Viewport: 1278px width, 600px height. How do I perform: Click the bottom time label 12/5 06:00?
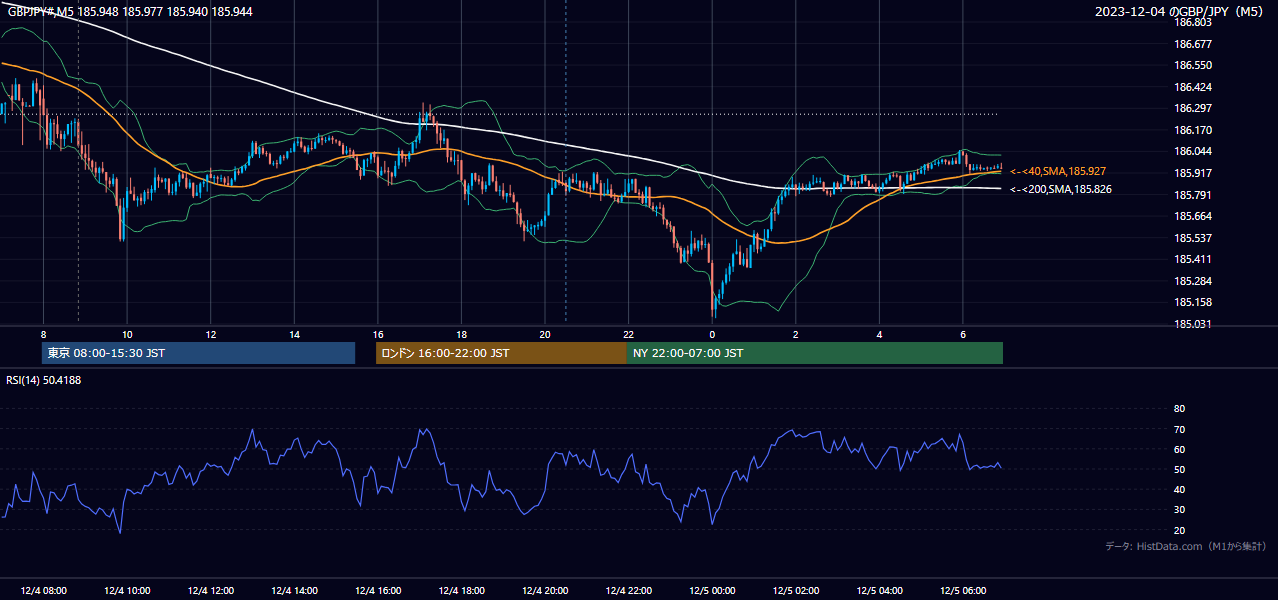[963, 590]
